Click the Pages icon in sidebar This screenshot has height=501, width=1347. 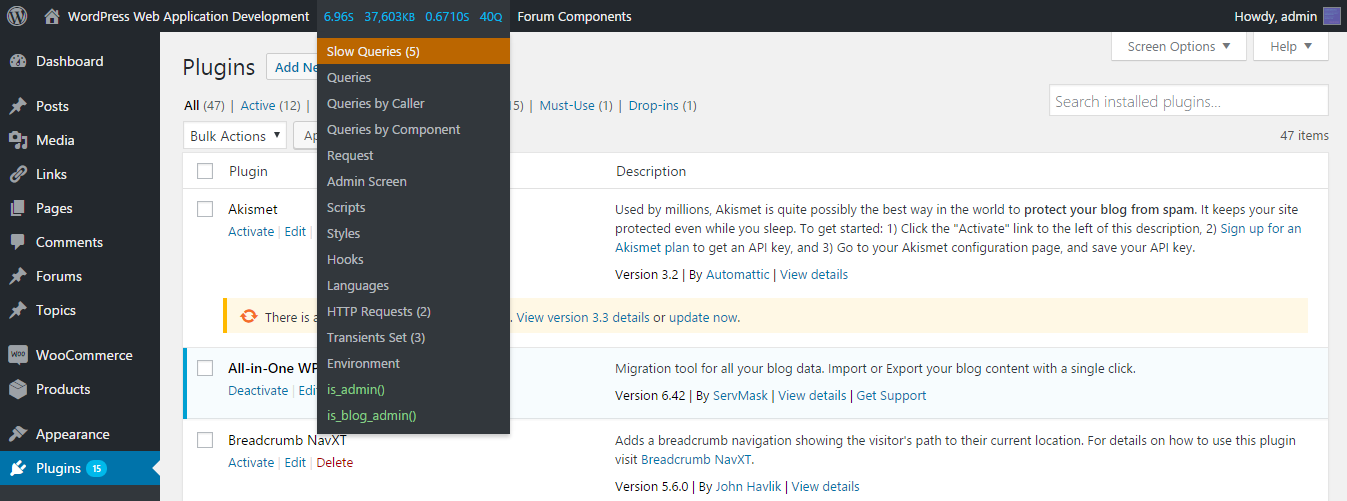click(x=18, y=208)
